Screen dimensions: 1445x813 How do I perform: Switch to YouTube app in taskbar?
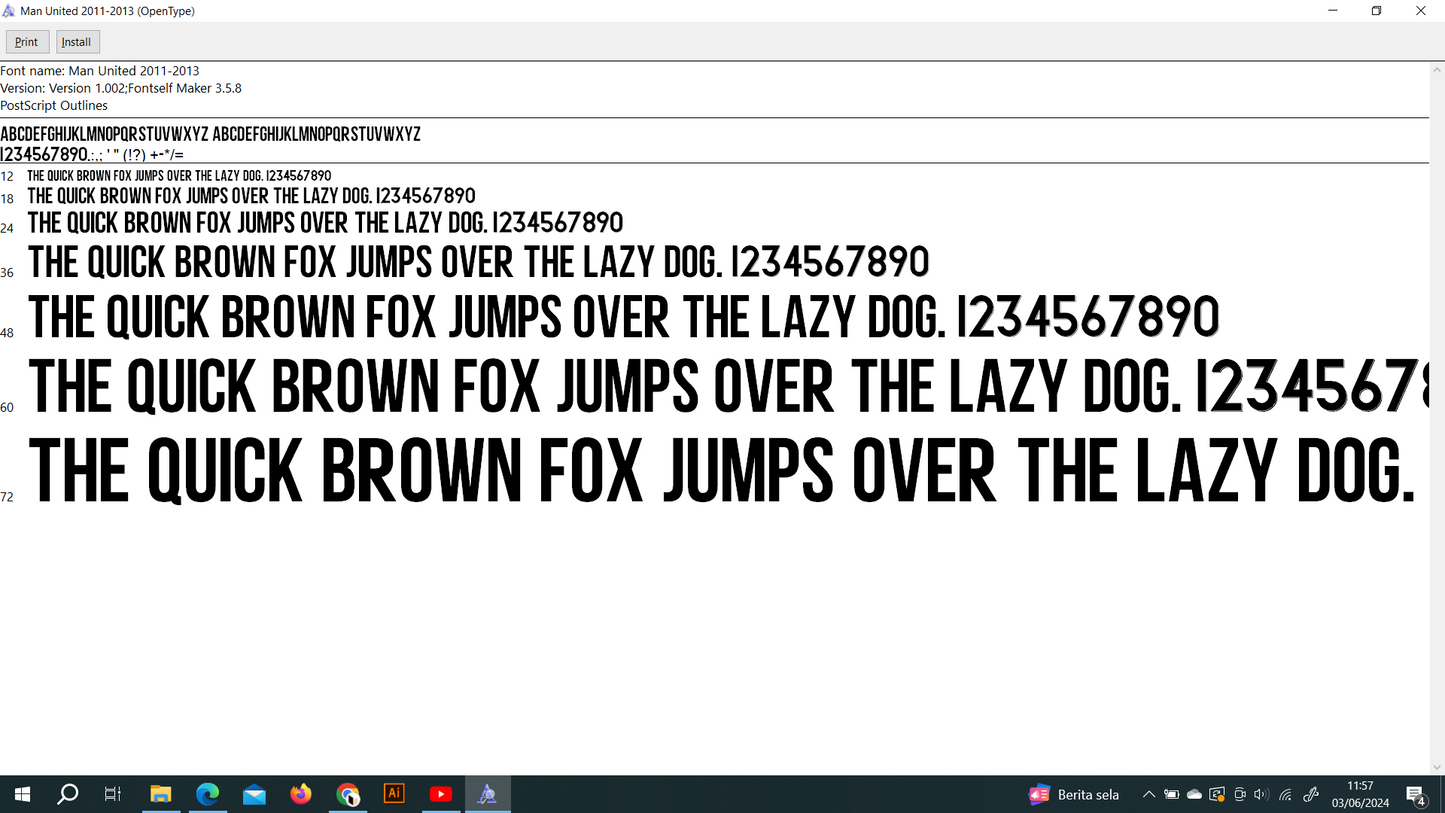pos(440,794)
